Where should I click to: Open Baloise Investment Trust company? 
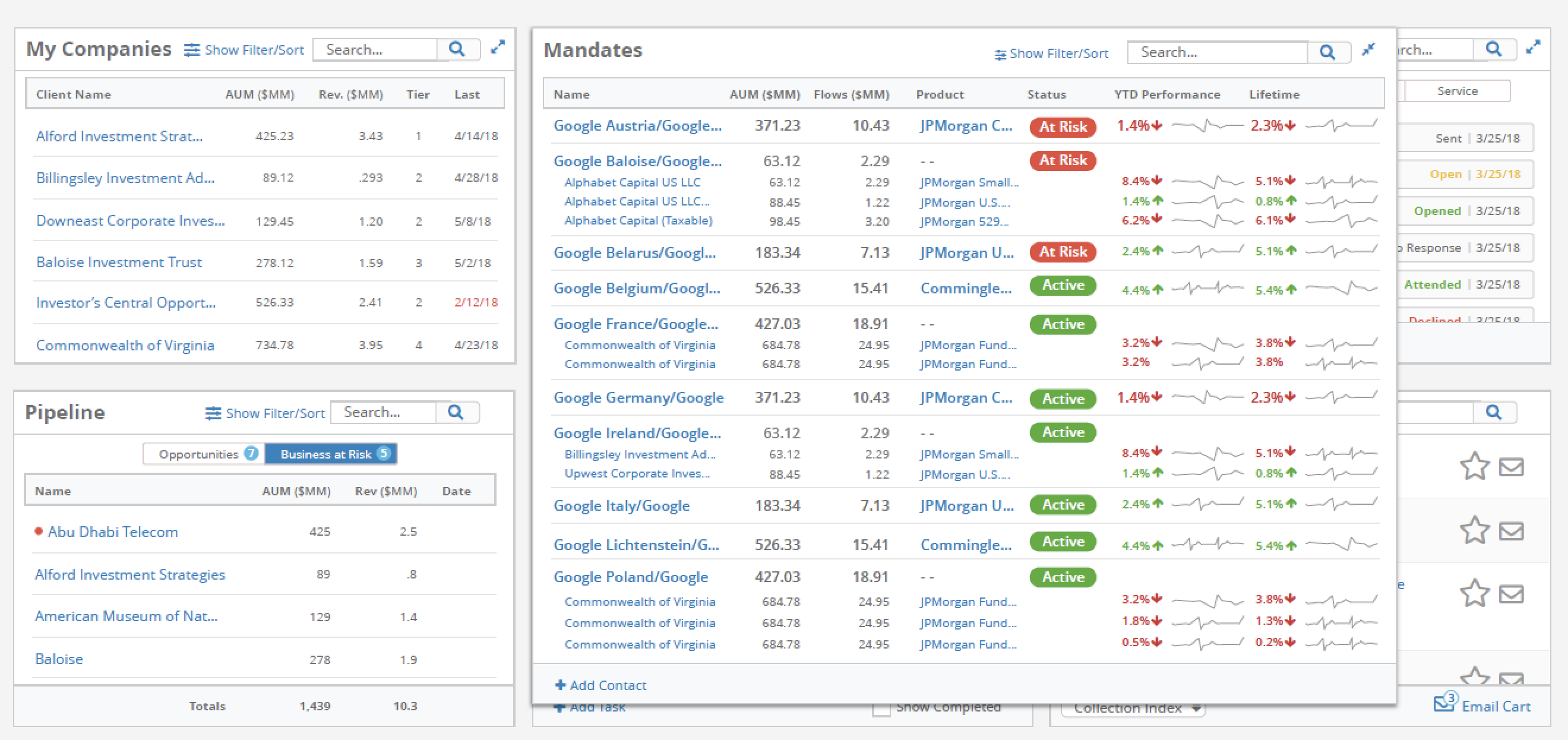tap(119, 263)
